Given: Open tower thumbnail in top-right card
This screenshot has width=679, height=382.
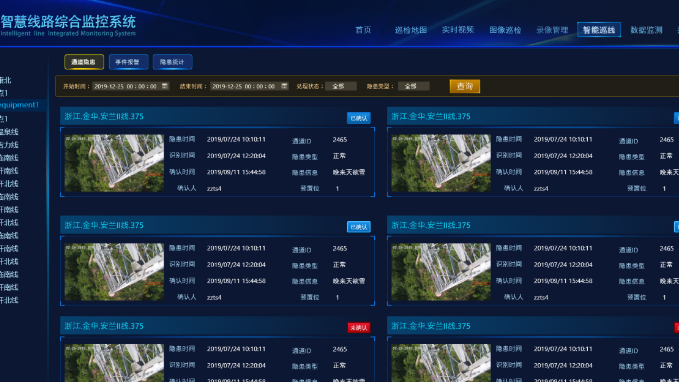Looking at the screenshot, I should (441, 163).
